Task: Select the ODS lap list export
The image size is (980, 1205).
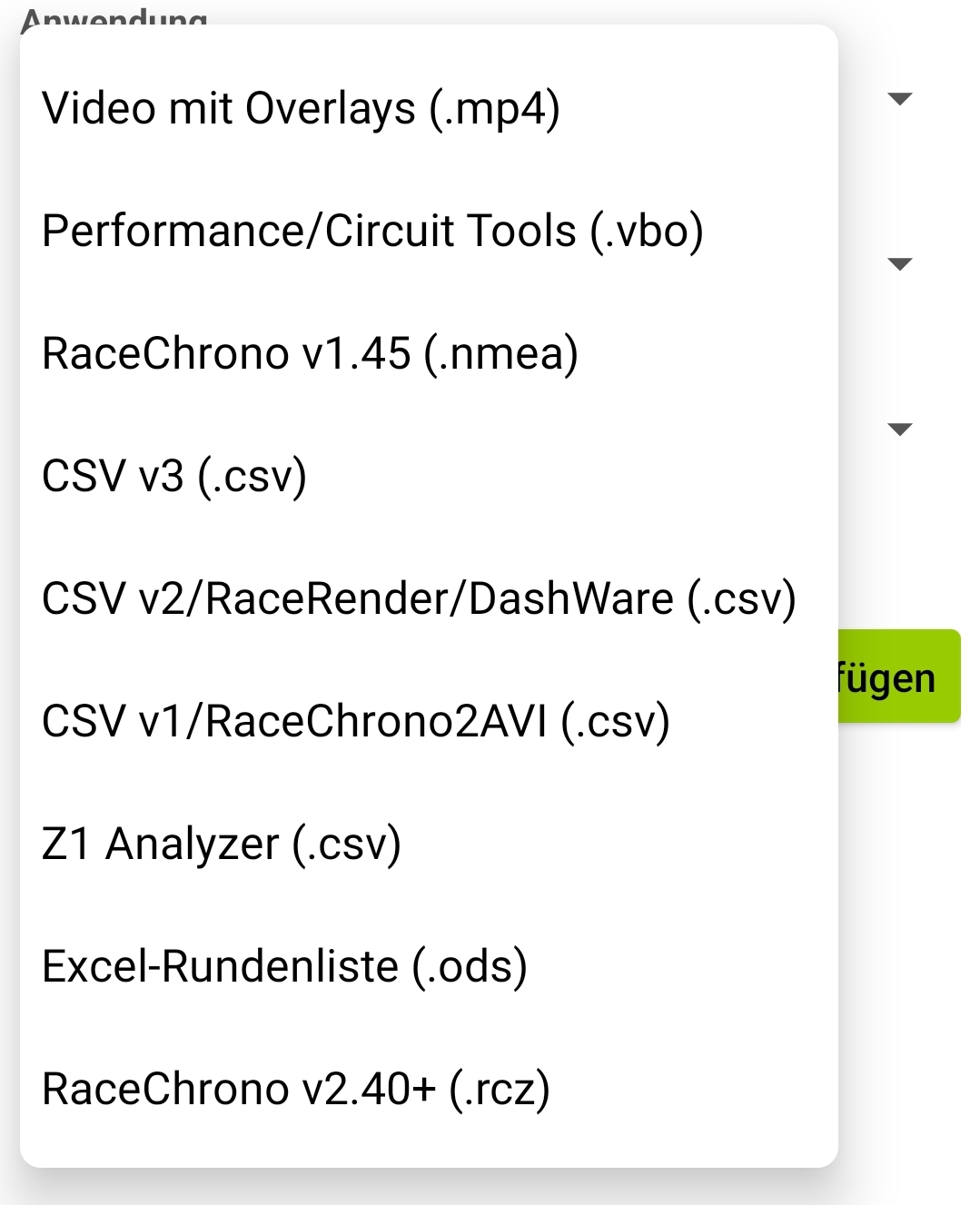Action: pyautogui.click(x=284, y=967)
